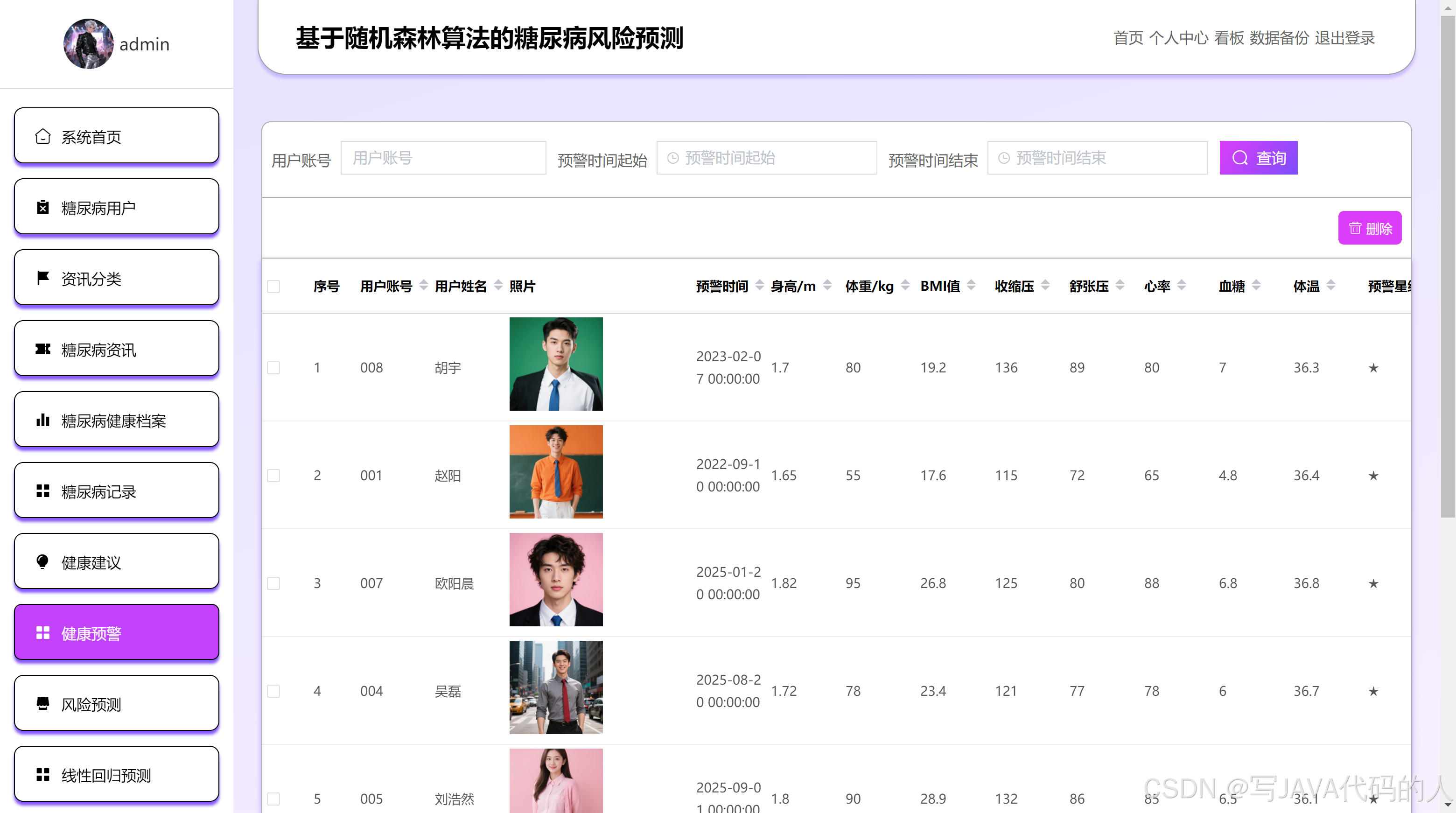Viewport: 1456px width, 813px height.
Task: Click the scrollbar down arrow
Action: (1448, 805)
